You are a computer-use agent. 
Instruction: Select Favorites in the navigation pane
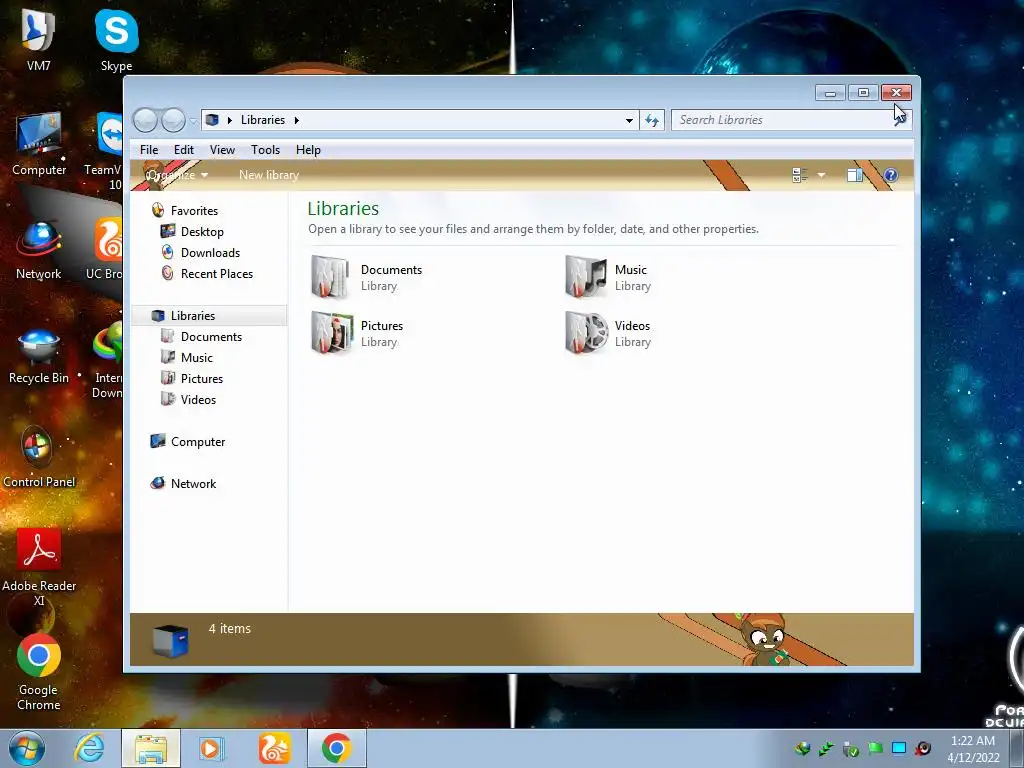pos(194,210)
